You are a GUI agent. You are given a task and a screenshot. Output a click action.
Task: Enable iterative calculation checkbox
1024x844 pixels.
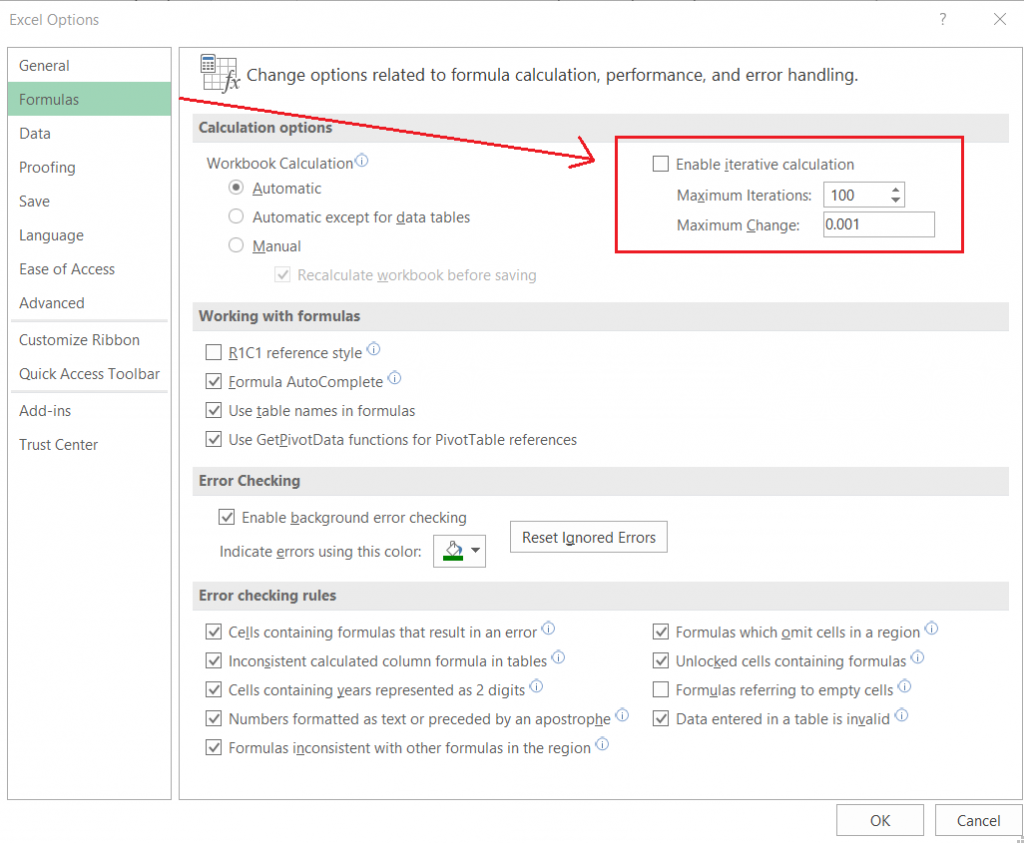click(660, 164)
